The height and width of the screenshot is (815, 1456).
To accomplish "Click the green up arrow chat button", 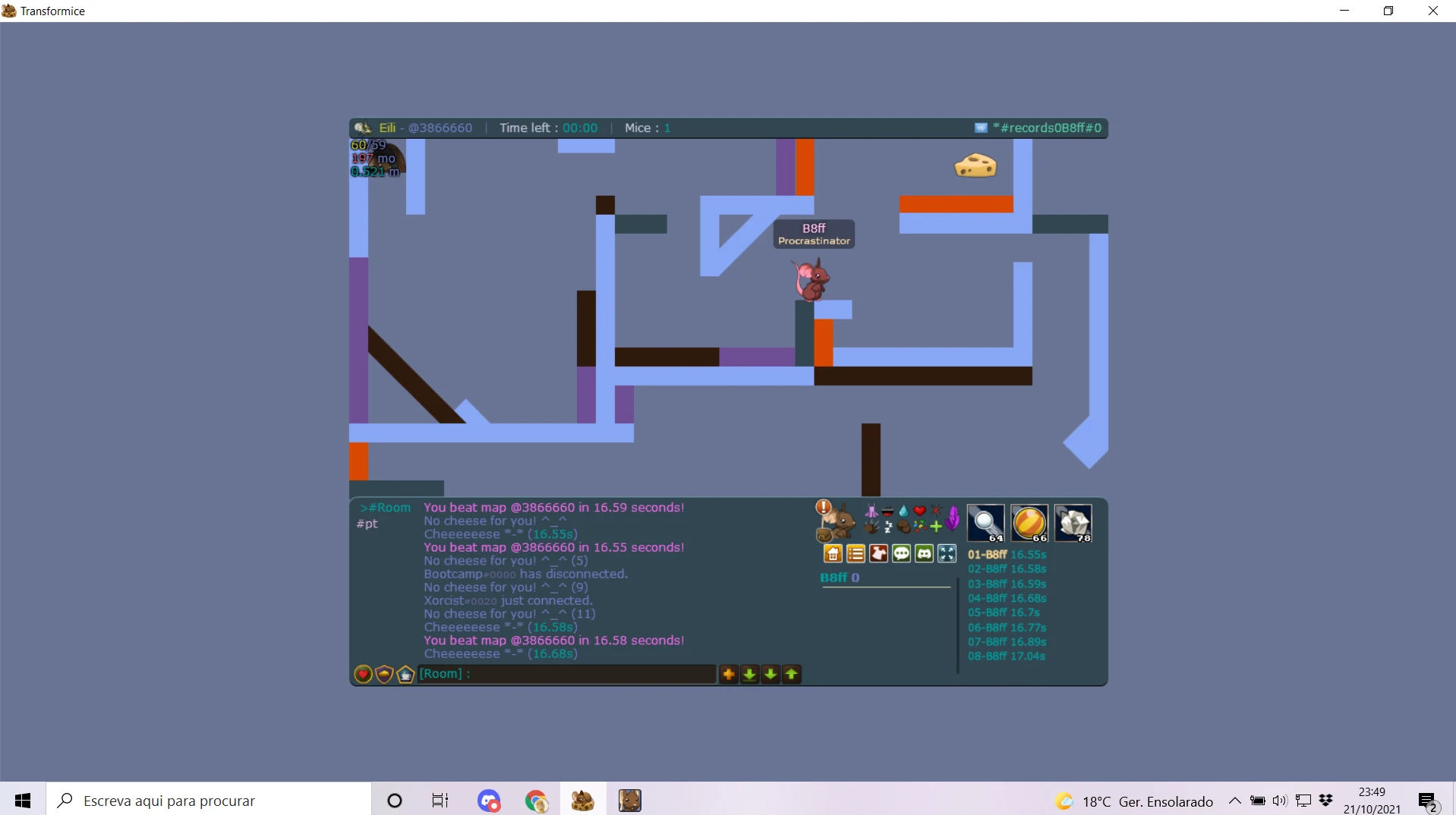I will point(791,674).
